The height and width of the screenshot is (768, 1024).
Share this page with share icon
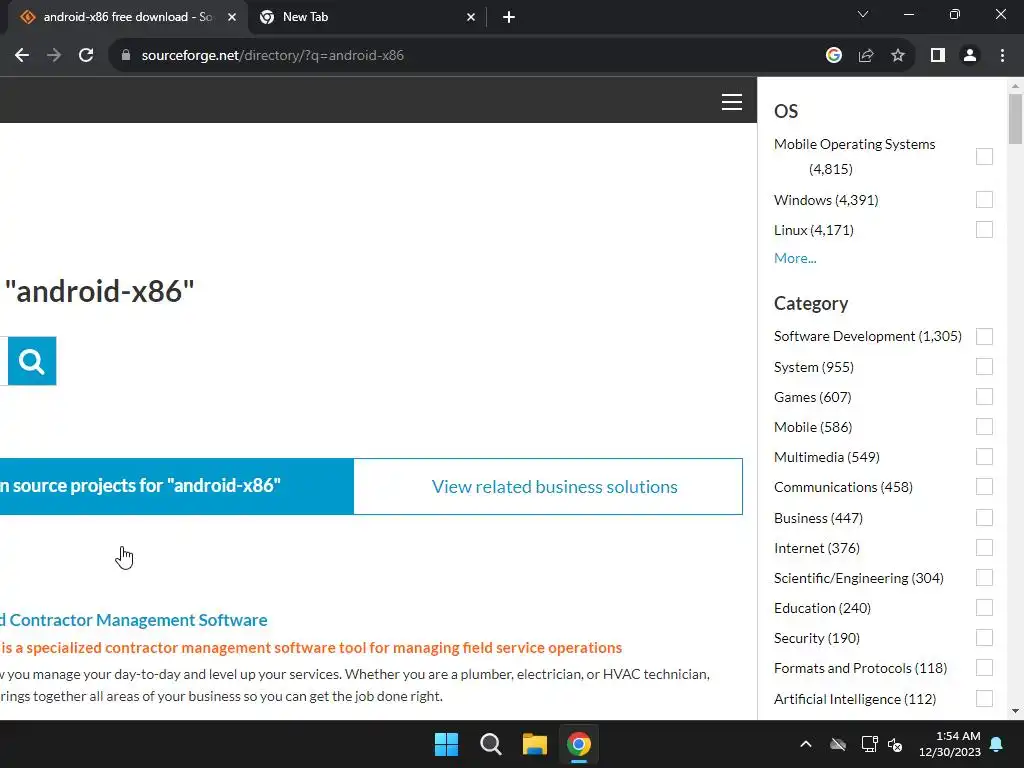(866, 56)
